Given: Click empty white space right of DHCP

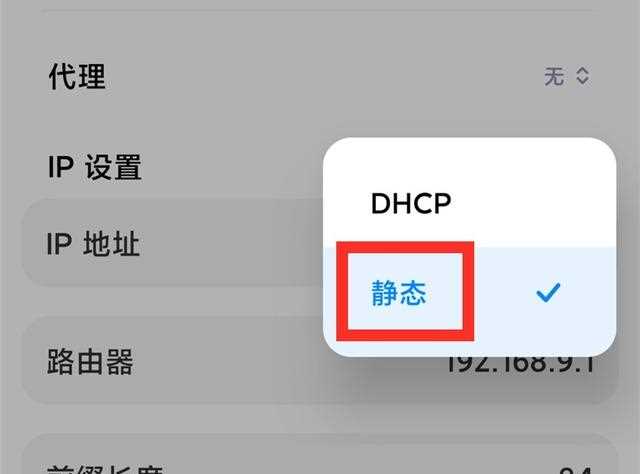Looking at the screenshot, I should pos(531,203).
